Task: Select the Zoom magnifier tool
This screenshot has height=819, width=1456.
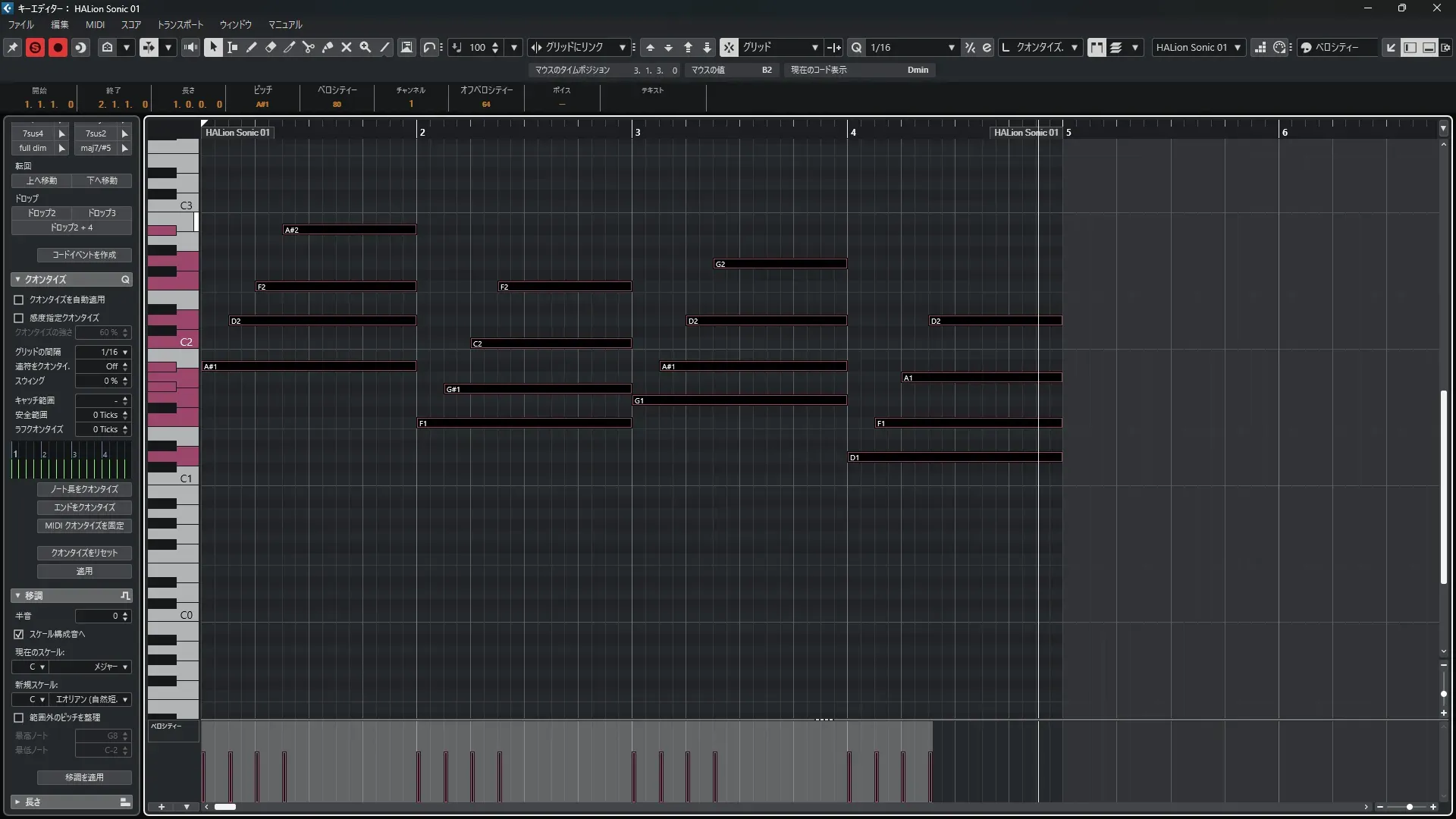Action: coord(366,47)
